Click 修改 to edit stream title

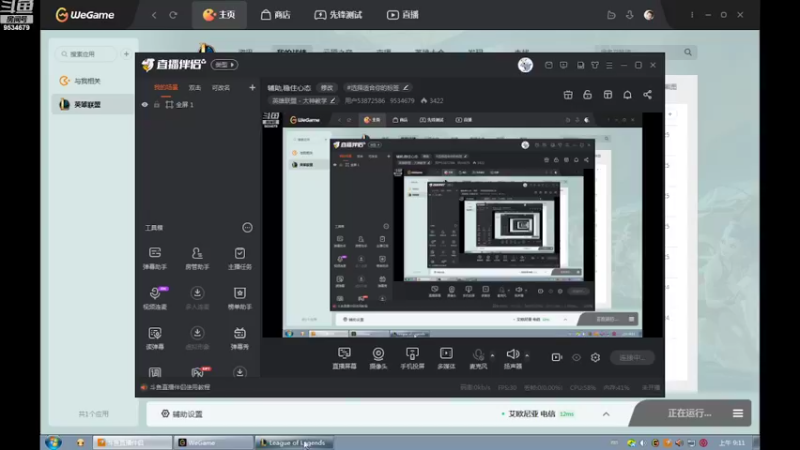[327, 88]
